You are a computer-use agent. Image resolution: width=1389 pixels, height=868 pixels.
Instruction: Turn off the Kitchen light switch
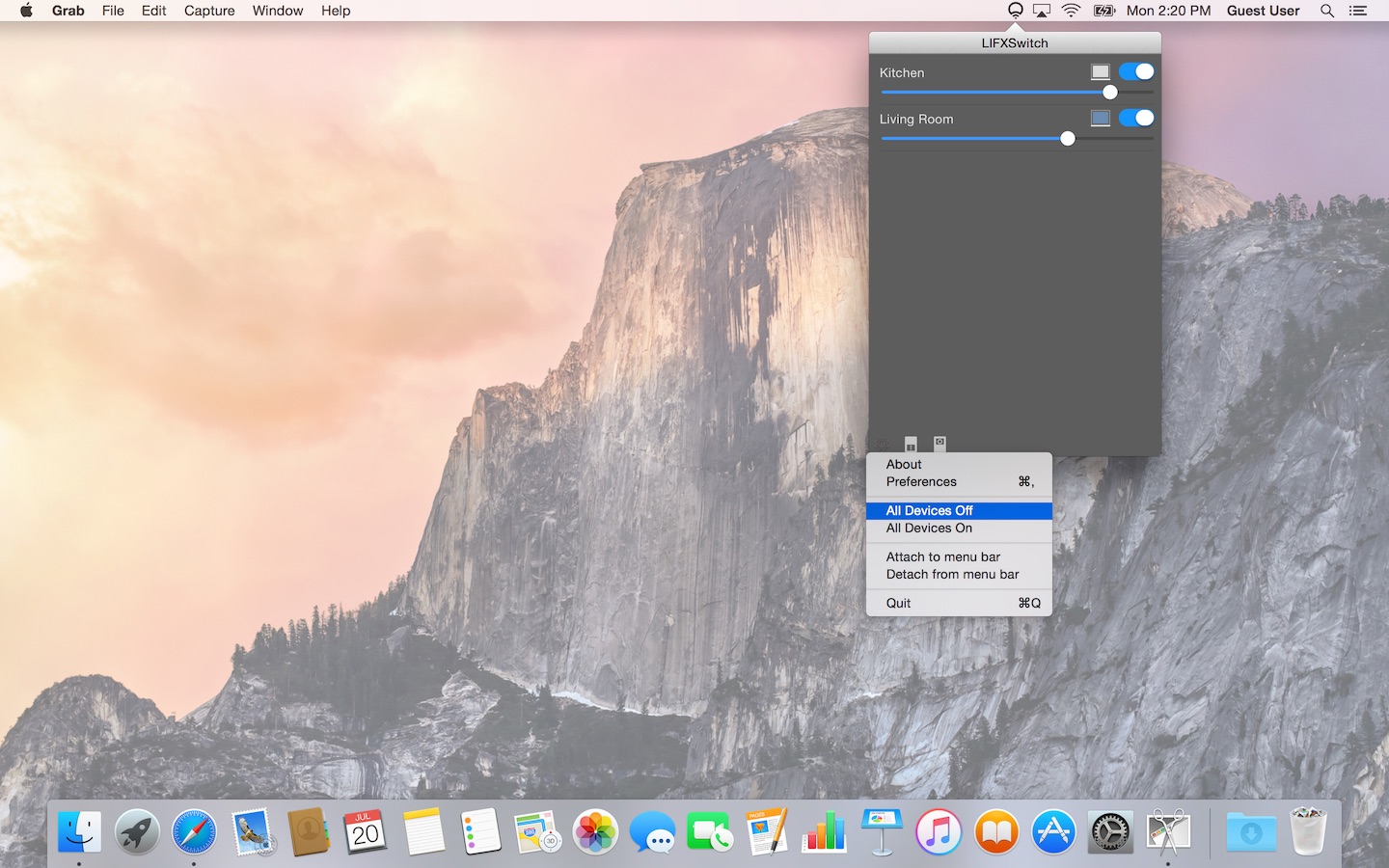click(x=1136, y=71)
